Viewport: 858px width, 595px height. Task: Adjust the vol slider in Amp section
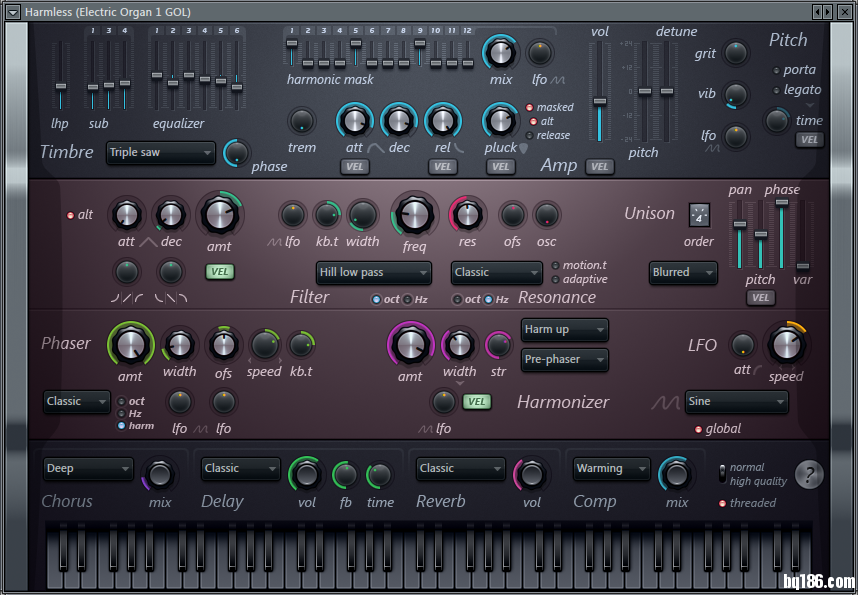(599, 101)
